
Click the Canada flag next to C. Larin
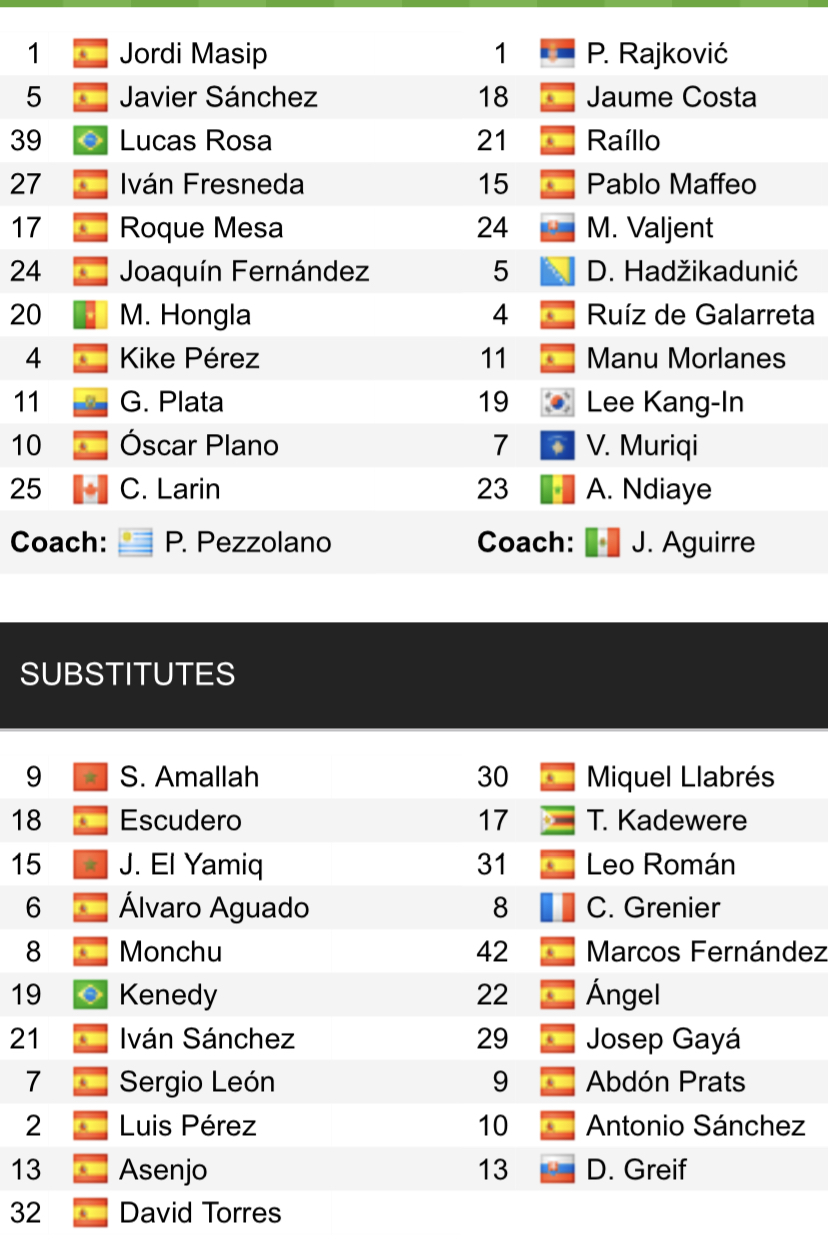(x=90, y=490)
